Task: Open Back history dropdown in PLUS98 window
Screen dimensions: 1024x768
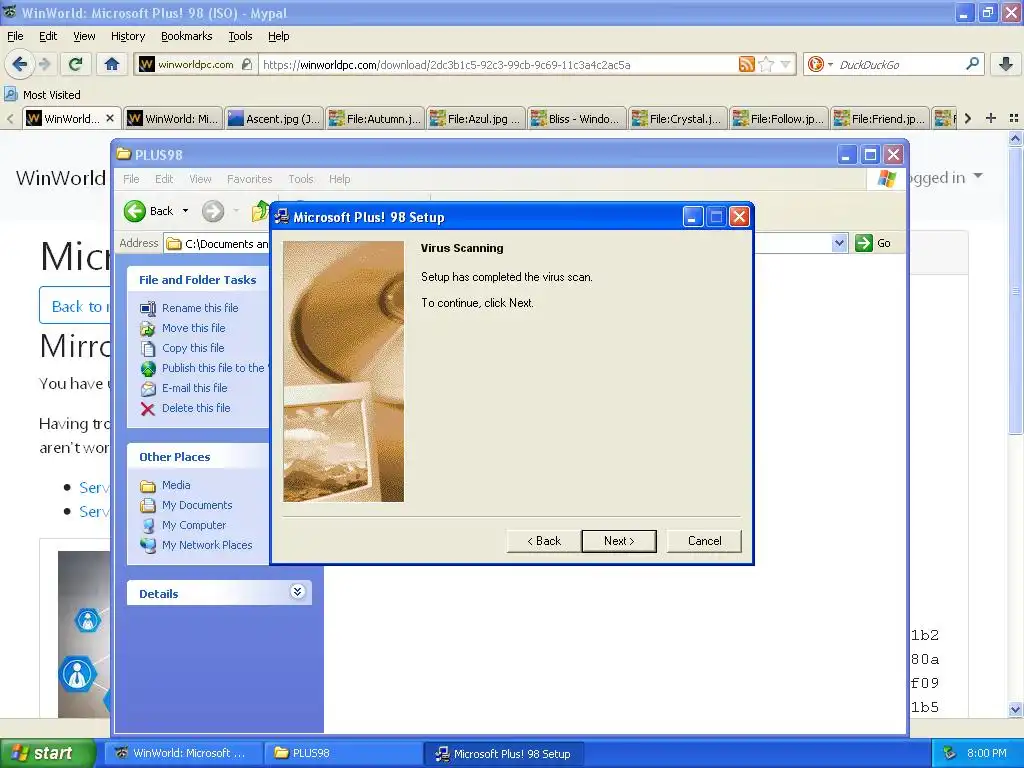Action: coord(185,211)
